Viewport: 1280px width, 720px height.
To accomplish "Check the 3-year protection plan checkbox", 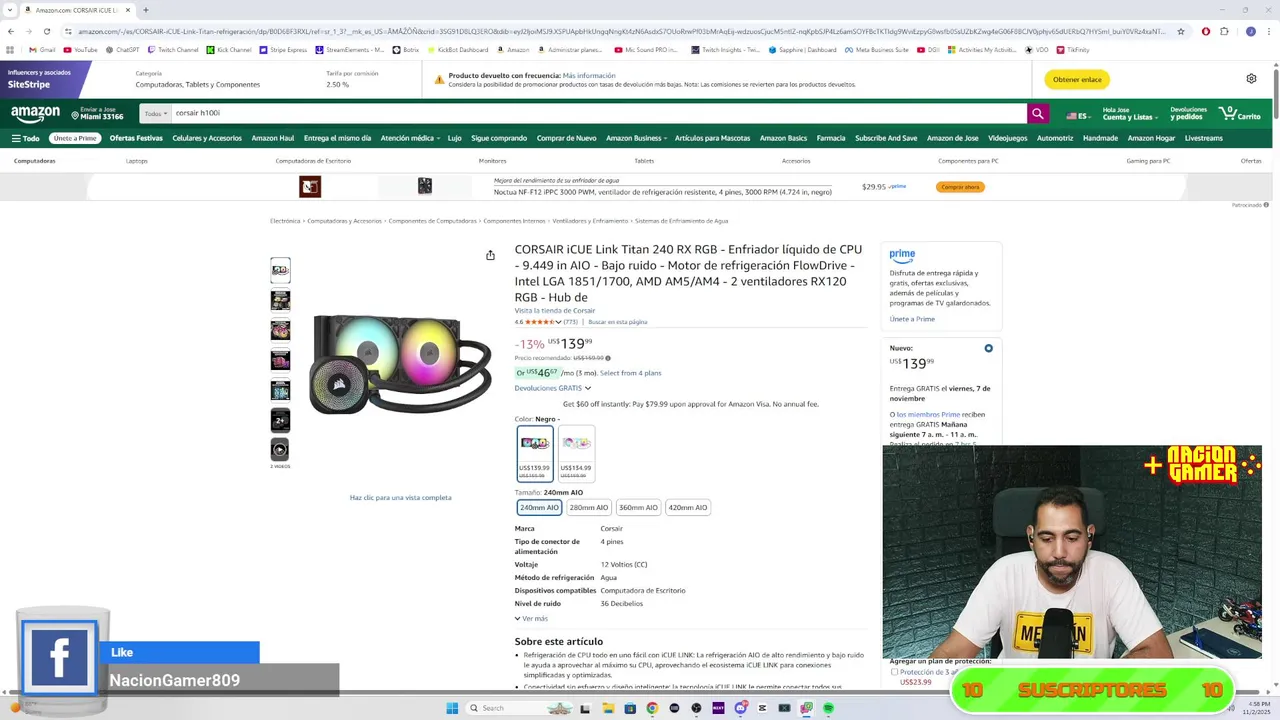I will coord(894,672).
